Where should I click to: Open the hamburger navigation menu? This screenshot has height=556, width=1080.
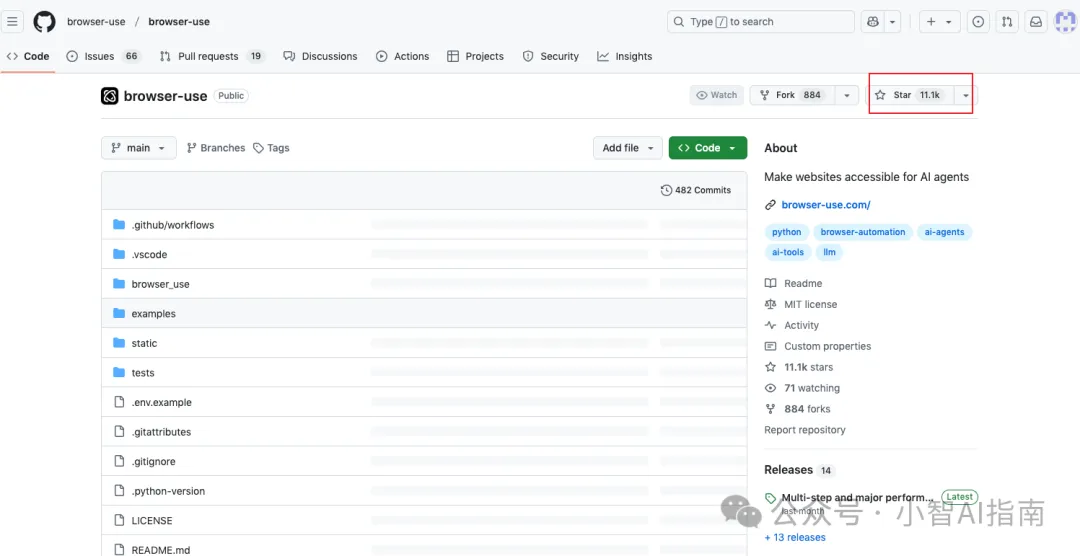(x=13, y=21)
